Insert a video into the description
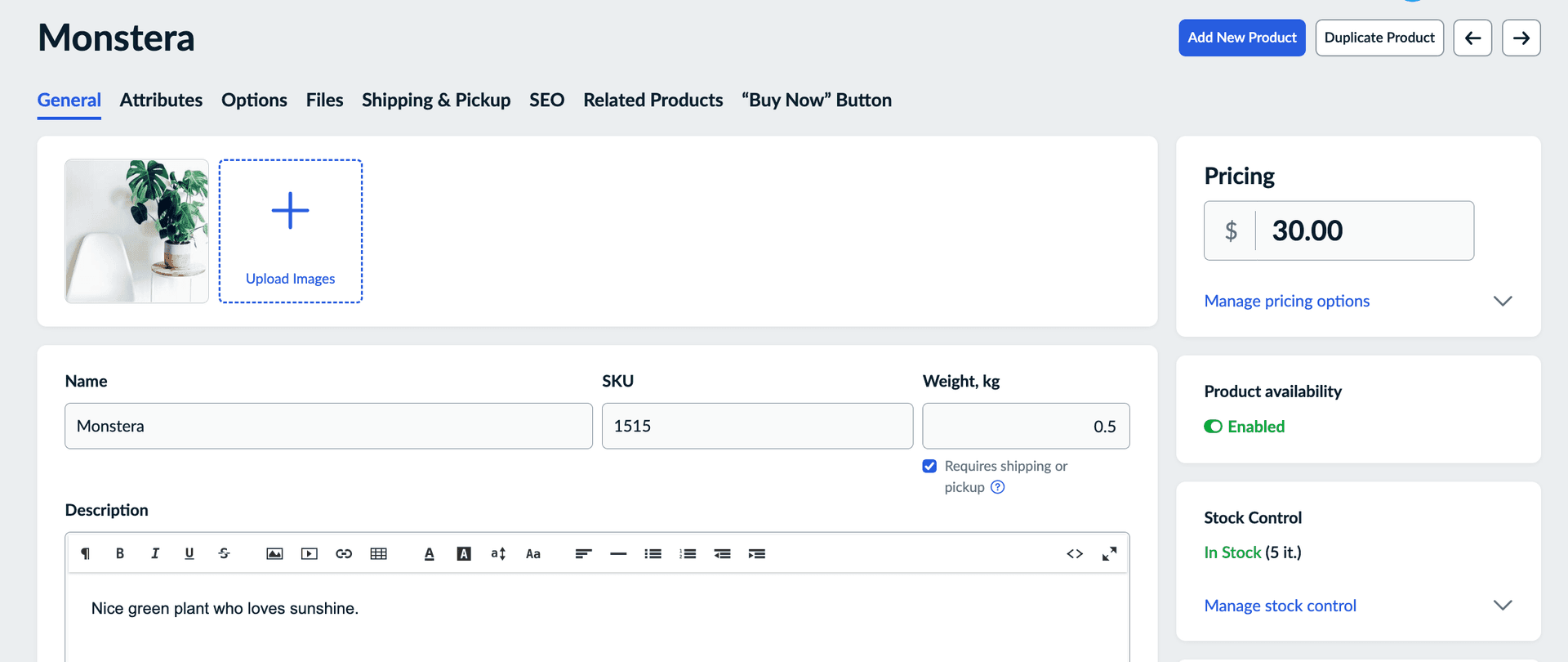 309,553
